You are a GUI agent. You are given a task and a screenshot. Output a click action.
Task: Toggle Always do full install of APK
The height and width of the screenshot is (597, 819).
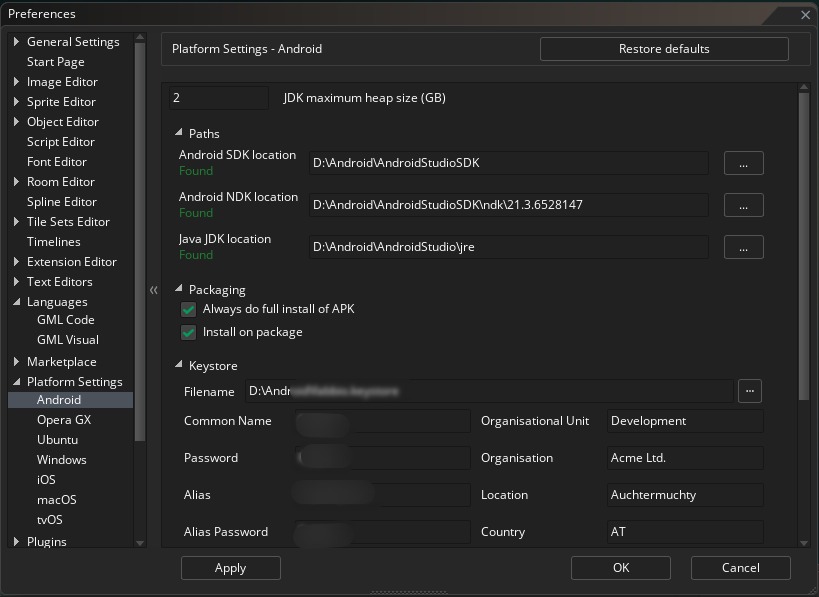click(x=188, y=310)
